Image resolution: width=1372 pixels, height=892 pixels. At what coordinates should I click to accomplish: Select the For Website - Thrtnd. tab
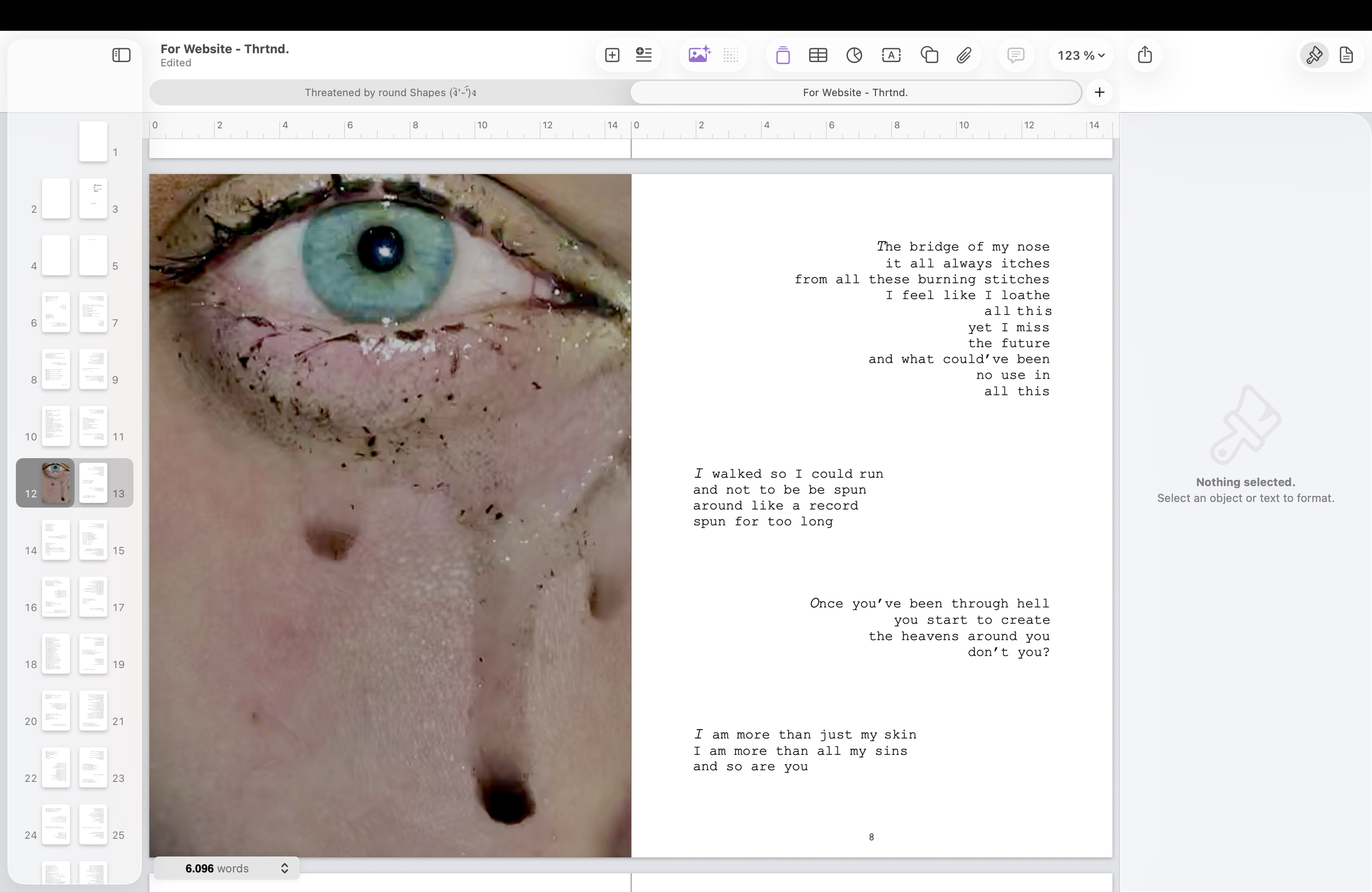coord(856,92)
